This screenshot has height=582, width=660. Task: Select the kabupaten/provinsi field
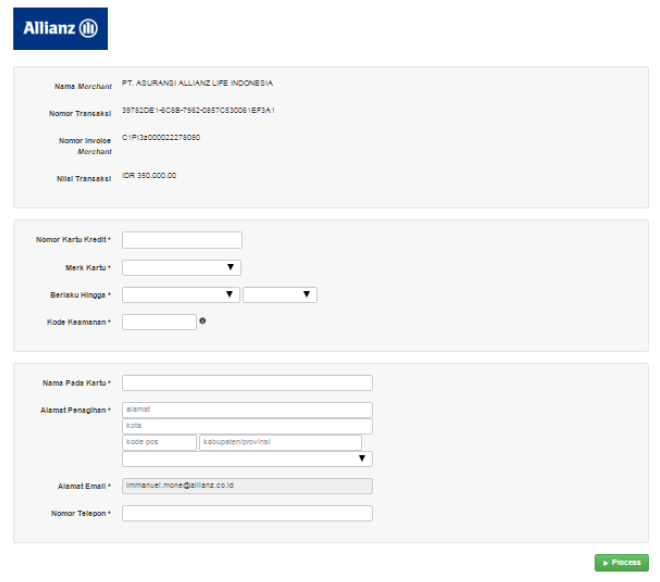(x=280, y=442)
